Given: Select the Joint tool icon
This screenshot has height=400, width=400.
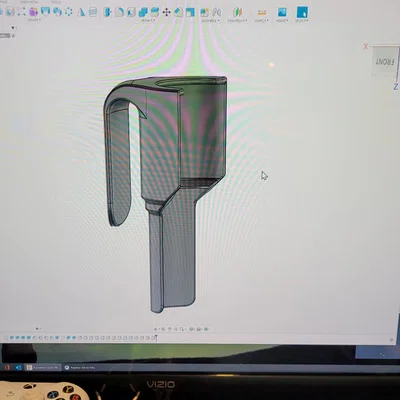Looking at the screenshot, I should coord(217,12).
